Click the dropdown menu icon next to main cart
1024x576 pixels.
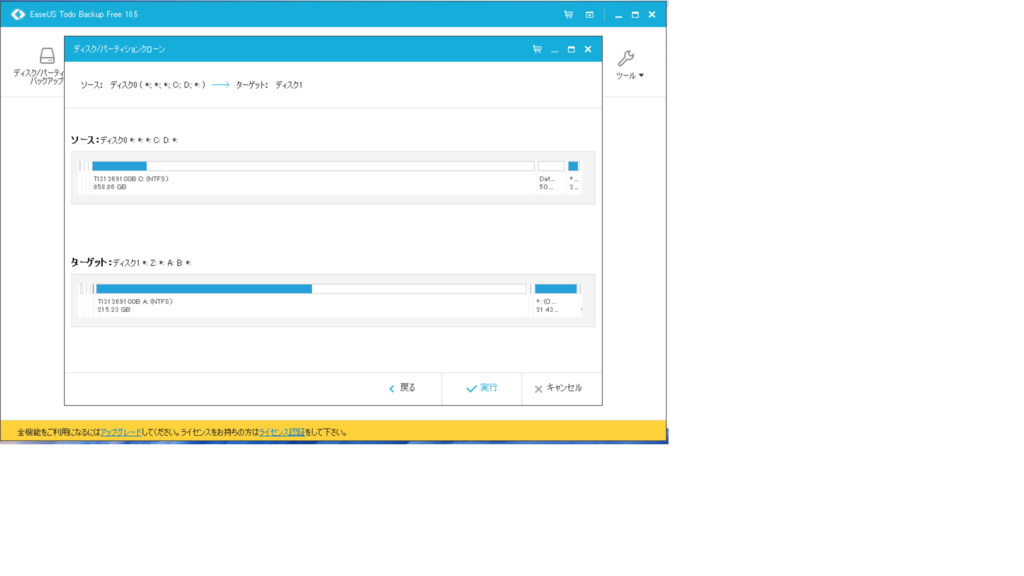tap(589, 14)
